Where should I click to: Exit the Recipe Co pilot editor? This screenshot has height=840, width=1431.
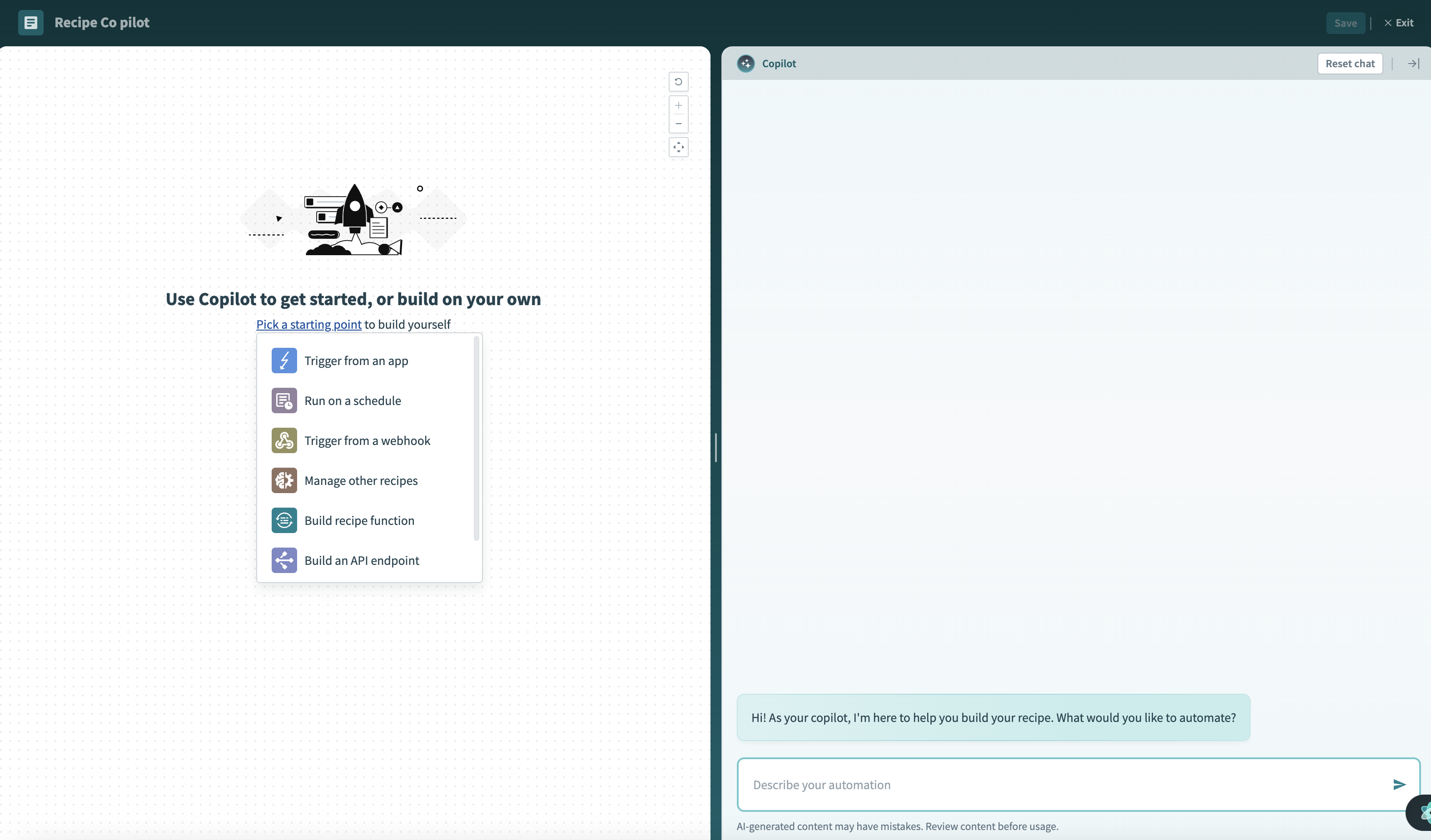click(1399, 23)
